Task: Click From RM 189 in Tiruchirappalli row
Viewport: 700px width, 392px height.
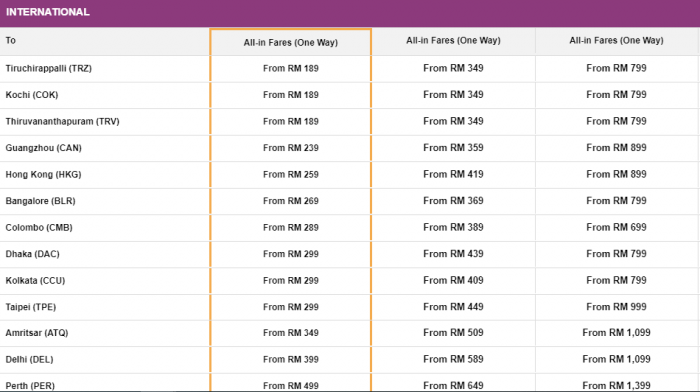Action: point(291,68)
